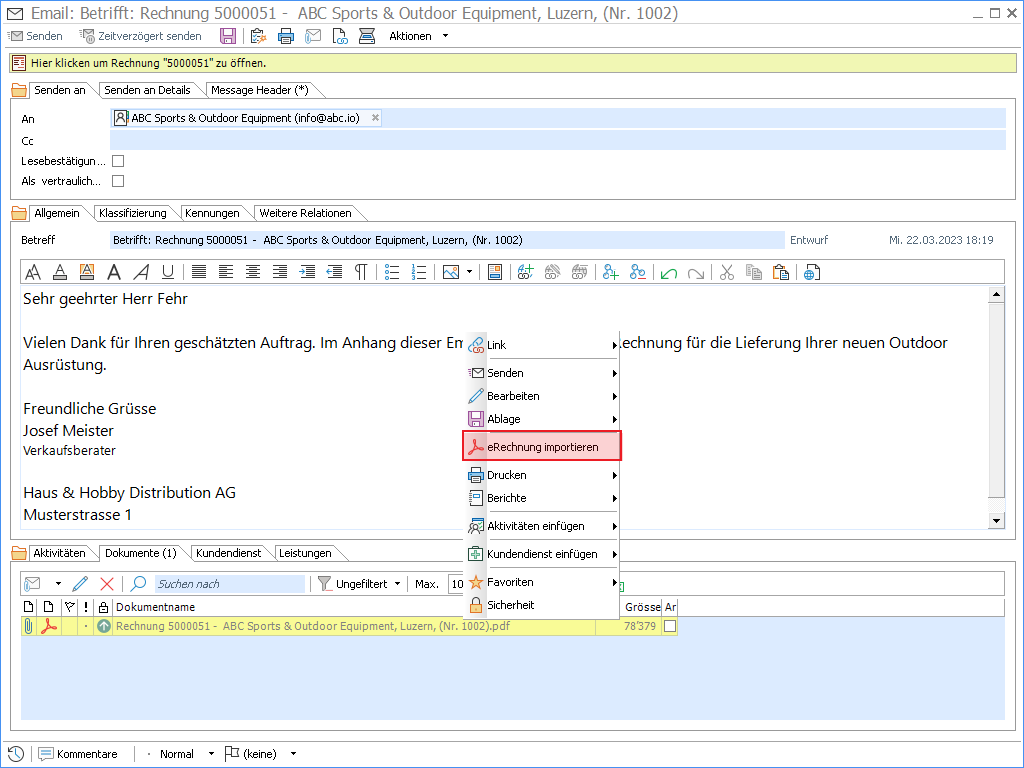The image size is (1024, 768).
Task: Delete document with the red X icon
Action: [107, 584]
